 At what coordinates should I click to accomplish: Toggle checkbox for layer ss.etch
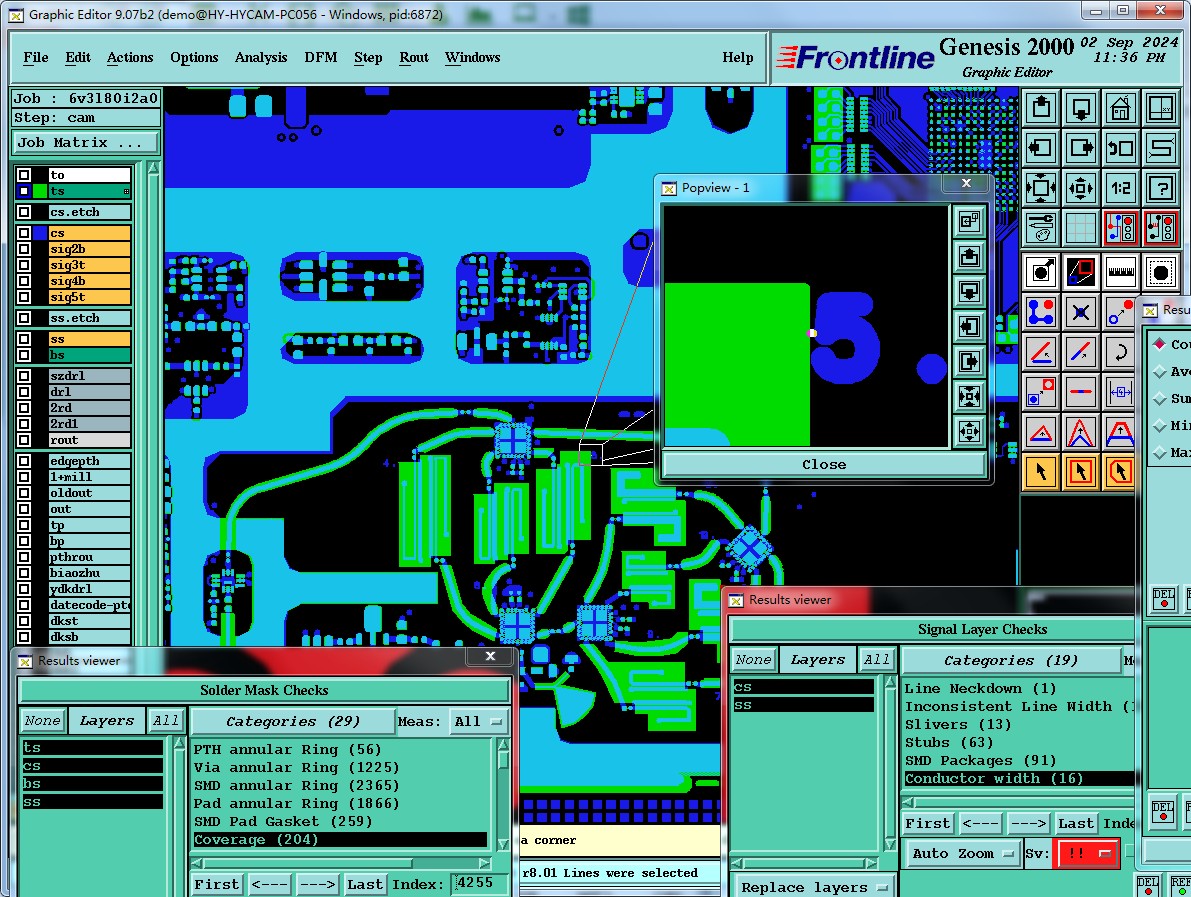[24, 318]
